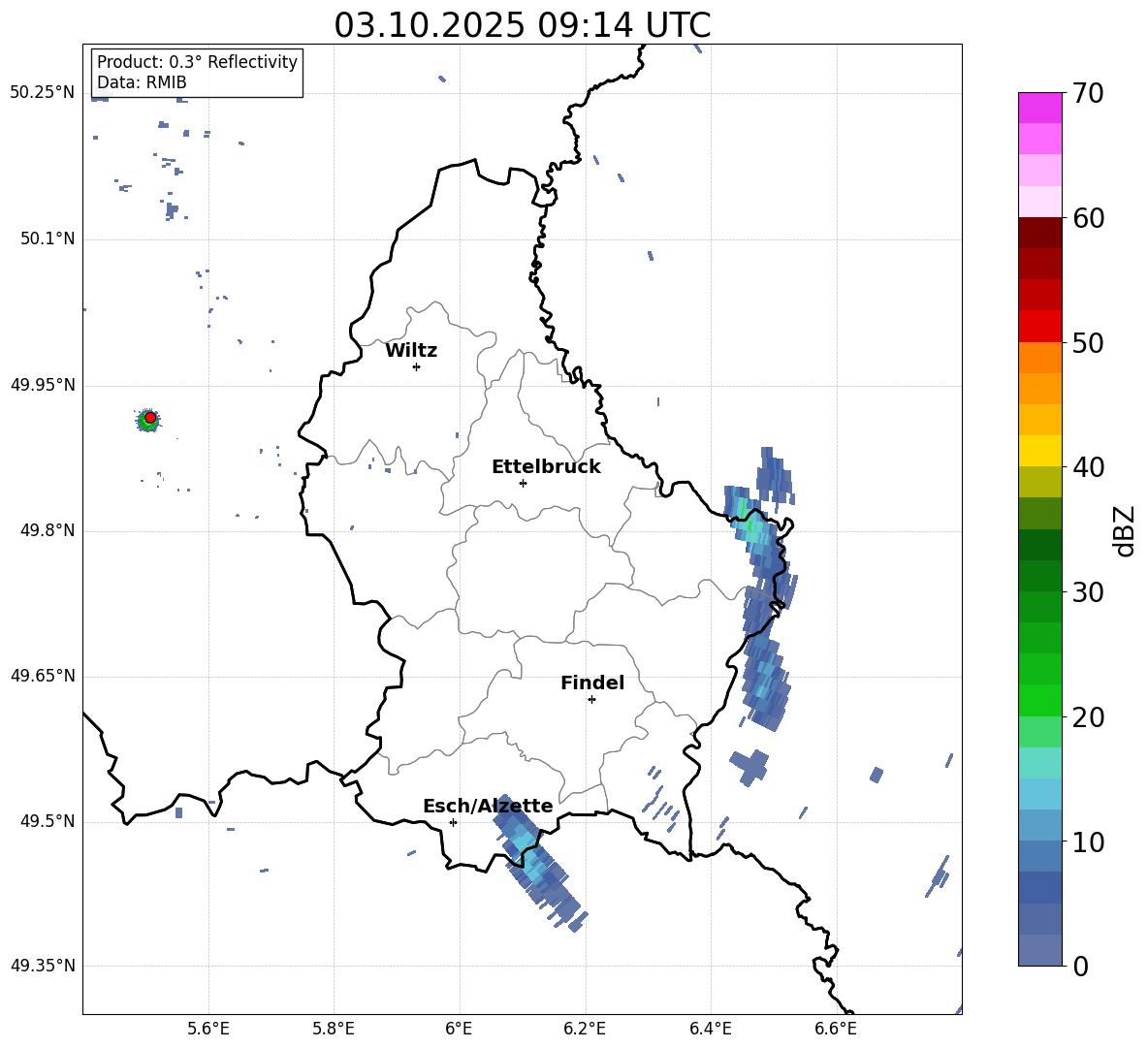The height and width of the screenshot is (1048, 1148).
Task: Click the colorbar tick label 0
Action: tap(1080, 967)
